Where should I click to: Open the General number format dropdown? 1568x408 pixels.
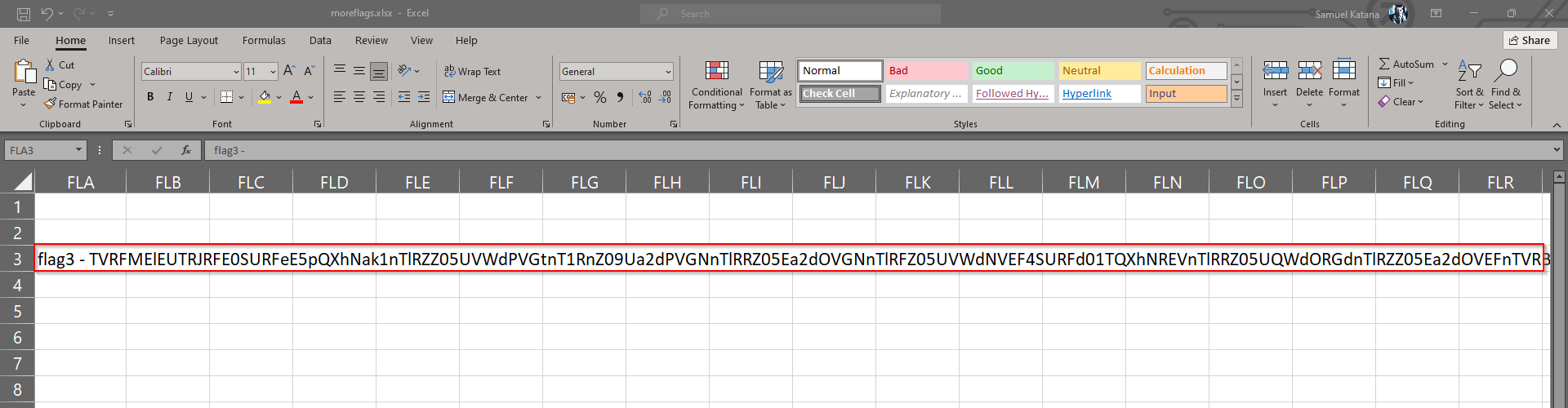[668, 72]
